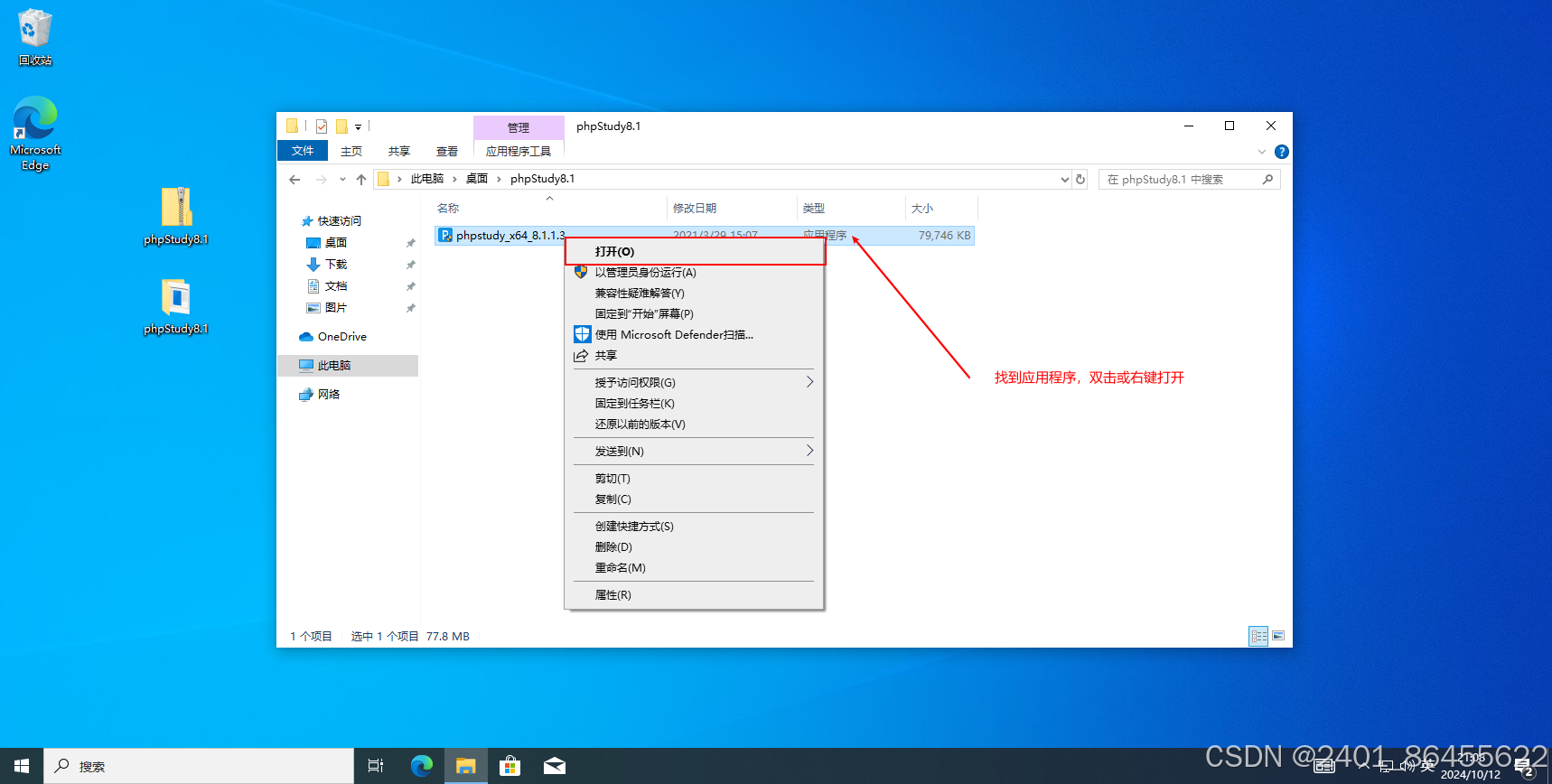
Task: Open Task View on the taskbar
Action: (376, 766)
